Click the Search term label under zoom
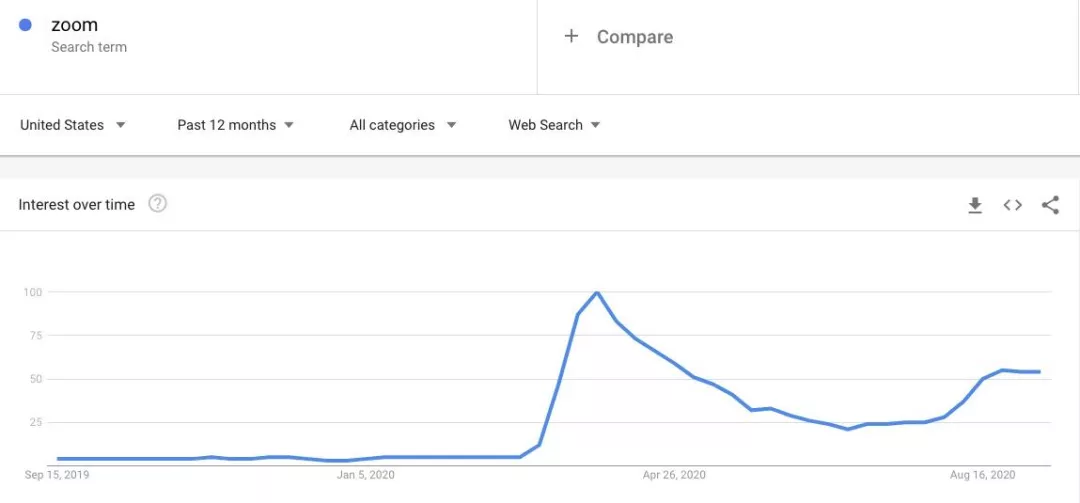1080x503 pixels. point(89,47)
